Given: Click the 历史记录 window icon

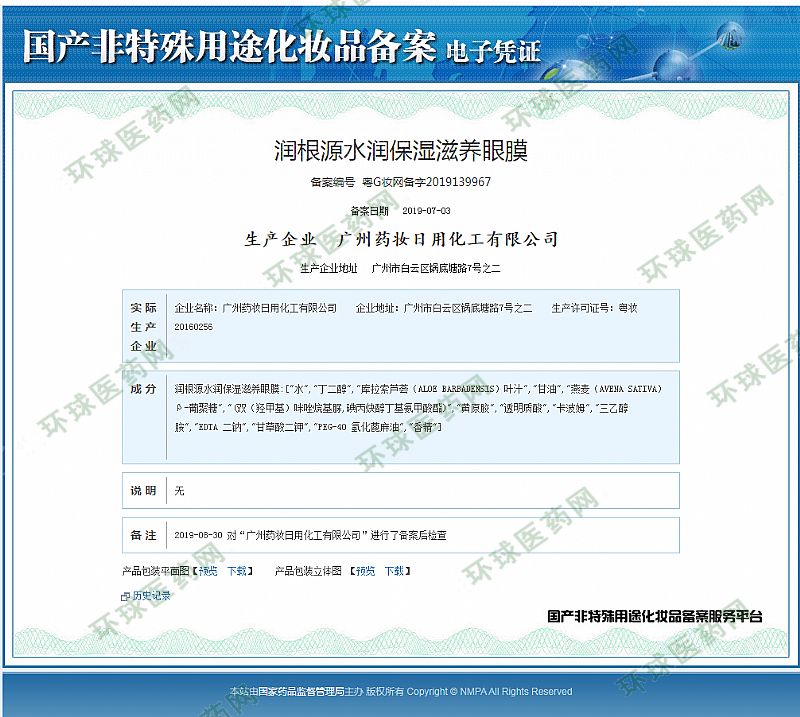Looking at the screenshot, I should pos(125,596).
